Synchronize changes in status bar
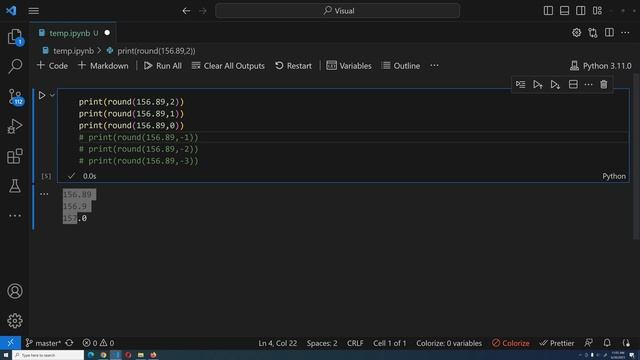Screen dimensions: 640x360 pos(69,343)
